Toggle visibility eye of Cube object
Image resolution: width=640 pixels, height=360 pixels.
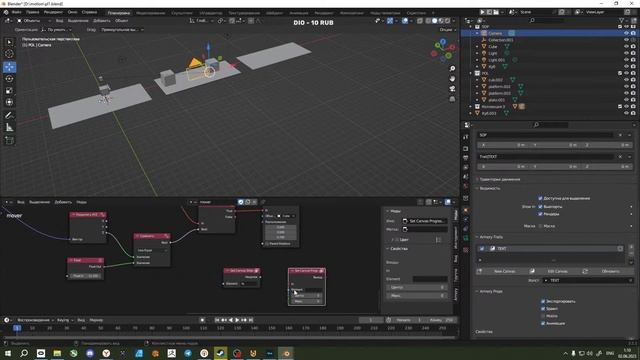[x=626, y=47]
